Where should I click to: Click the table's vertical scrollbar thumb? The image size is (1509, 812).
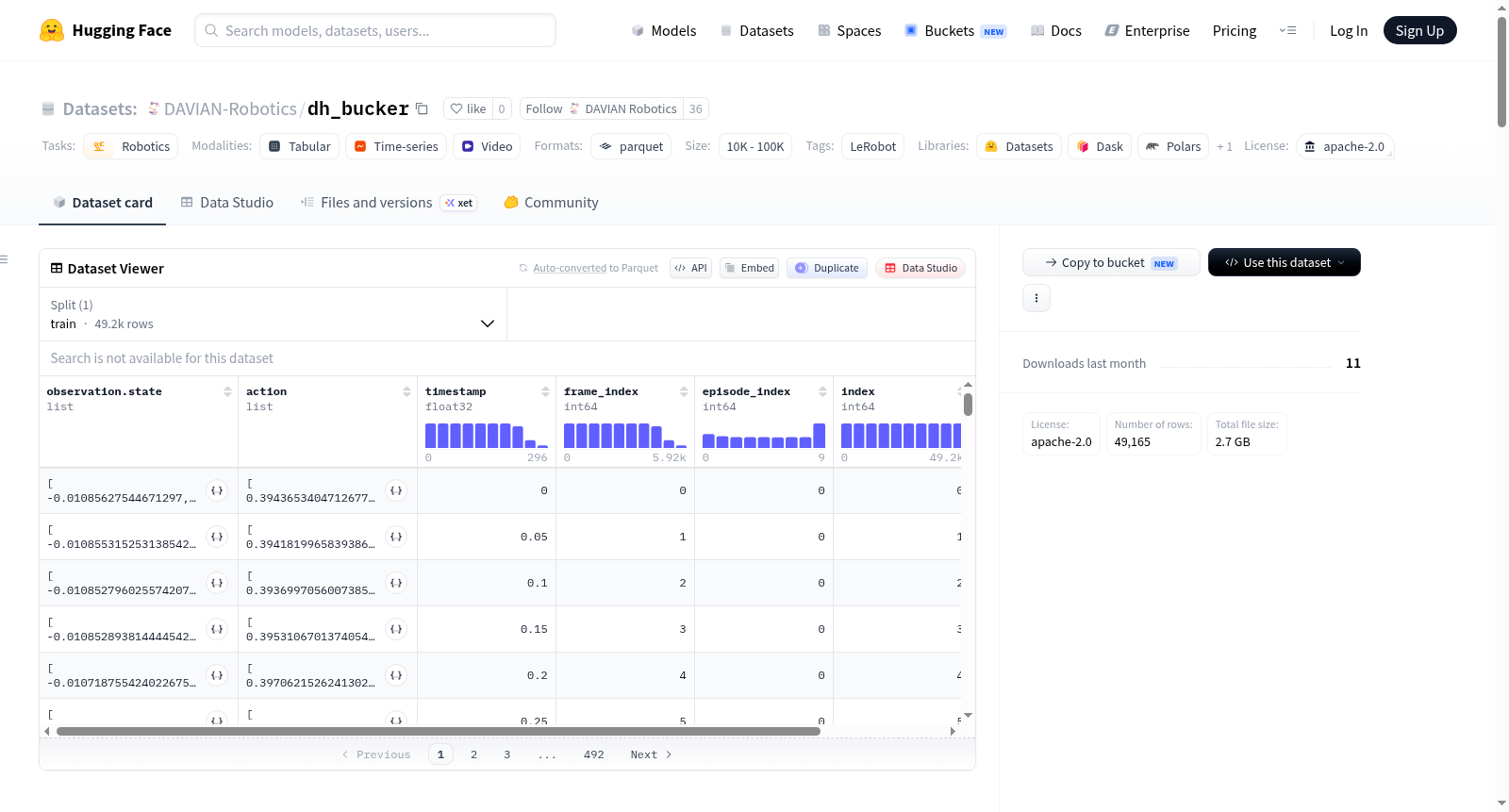[968, 405]
